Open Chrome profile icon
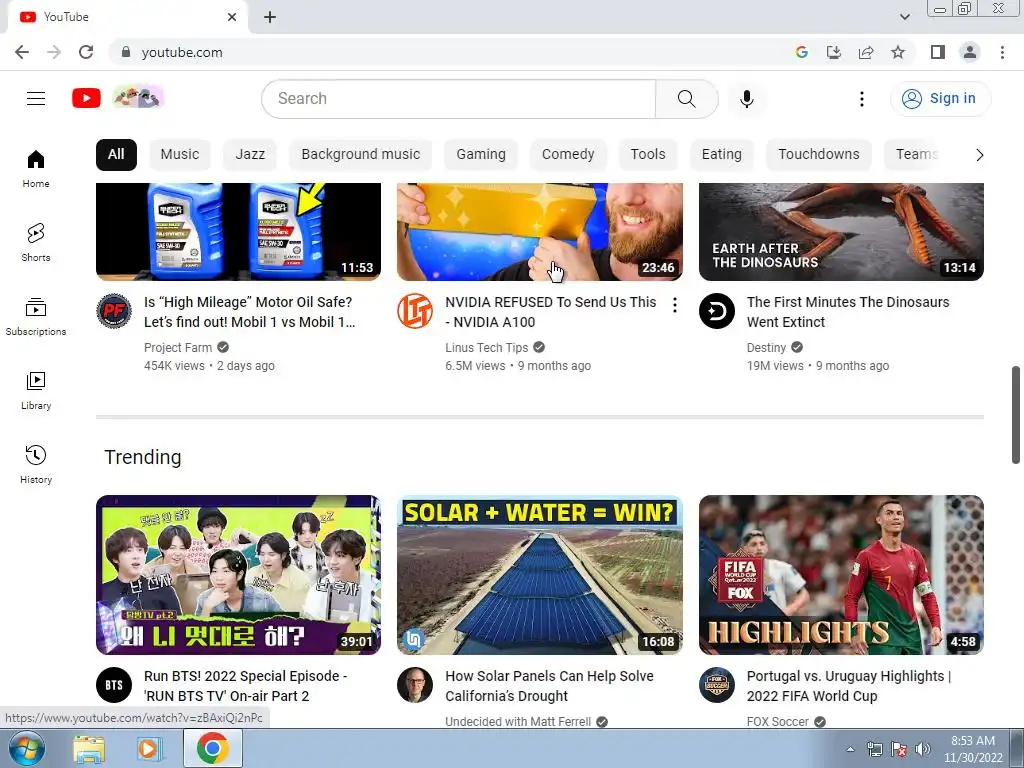This screenshot has height=768, width=1024. 970,52
